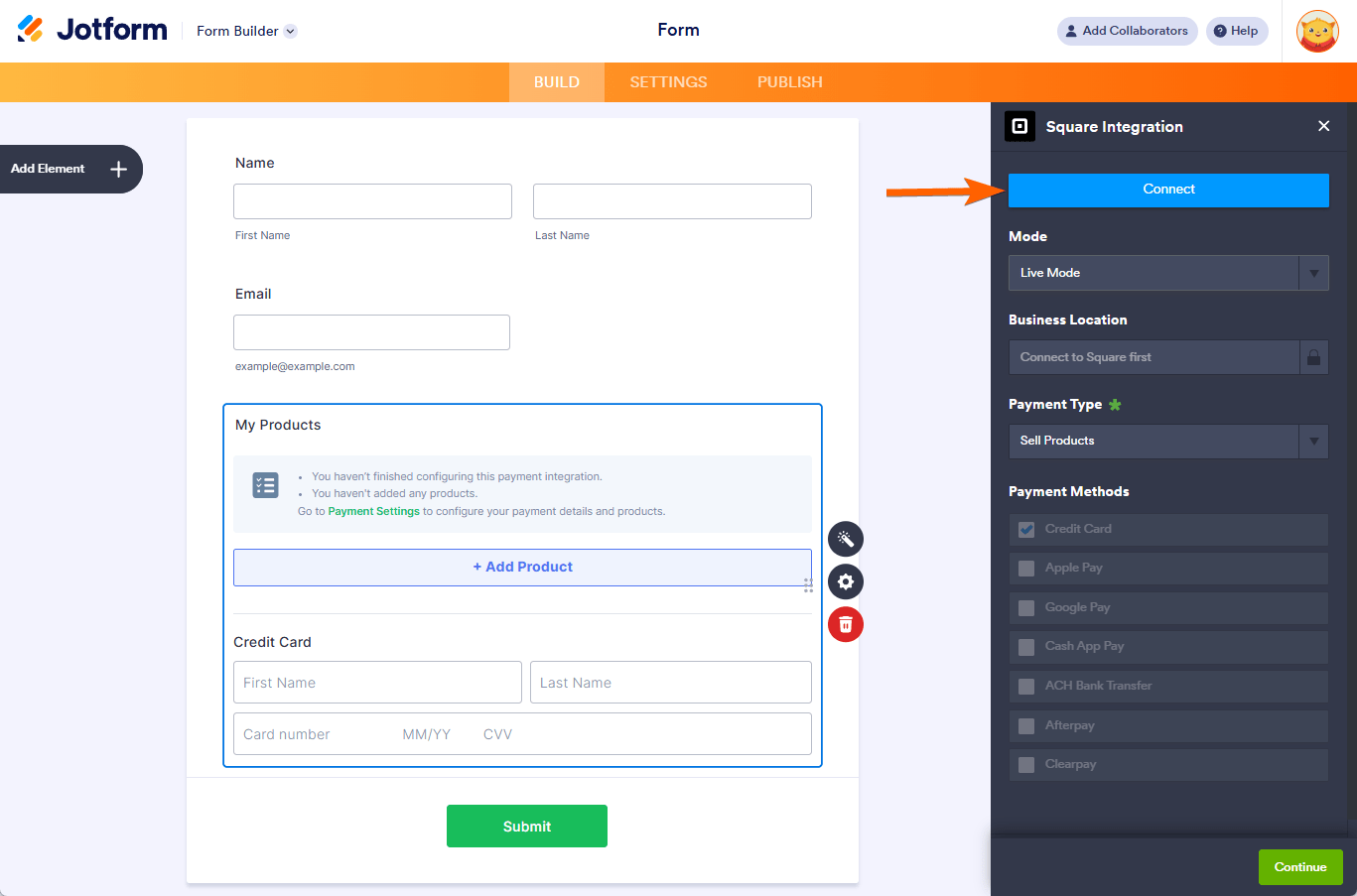The image size is (1357, 896).
Task: Click the green Continue button
Action: click(x=1300, y=867)
